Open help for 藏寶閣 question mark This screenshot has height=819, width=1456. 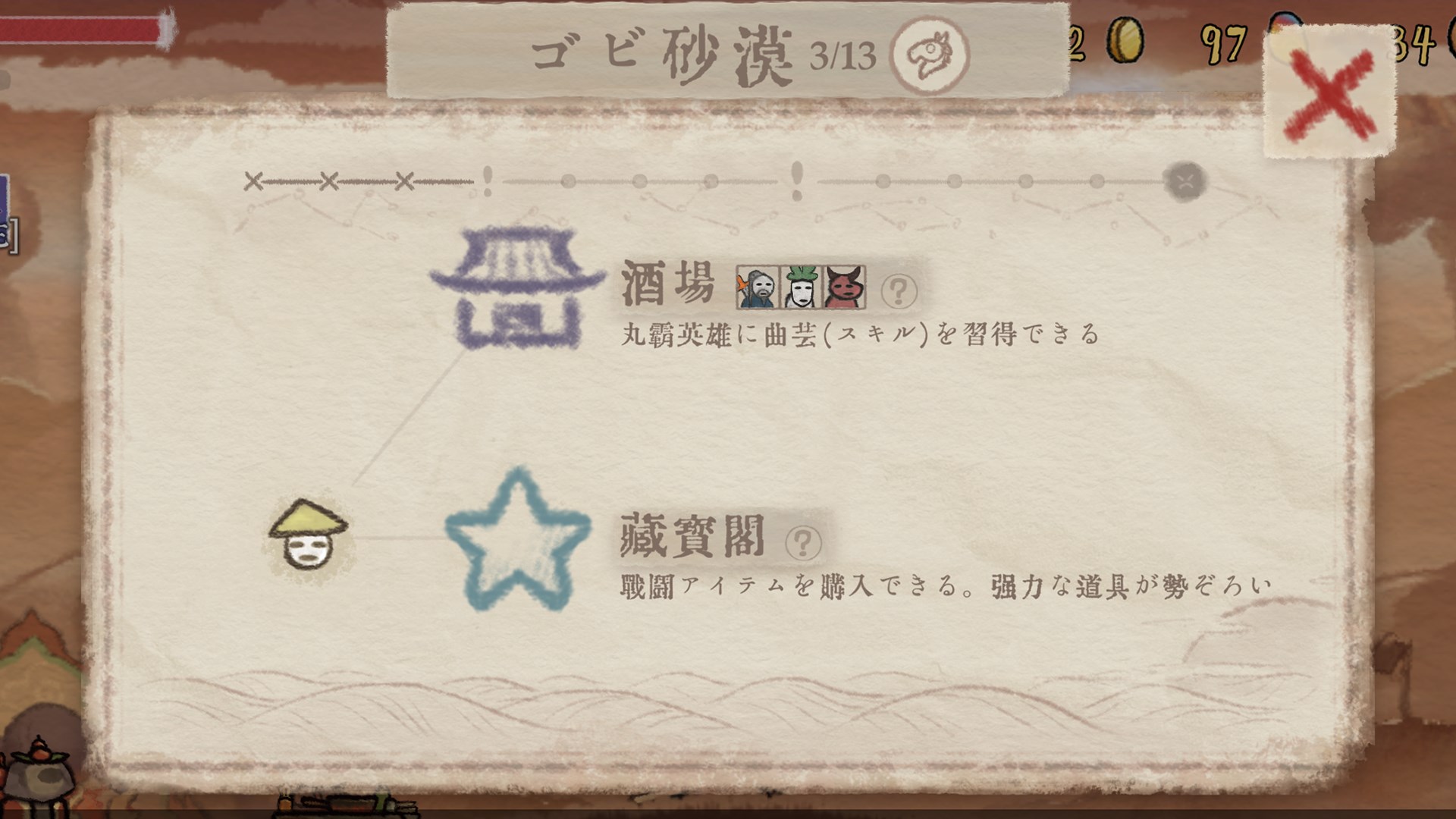tap(803, 543)
